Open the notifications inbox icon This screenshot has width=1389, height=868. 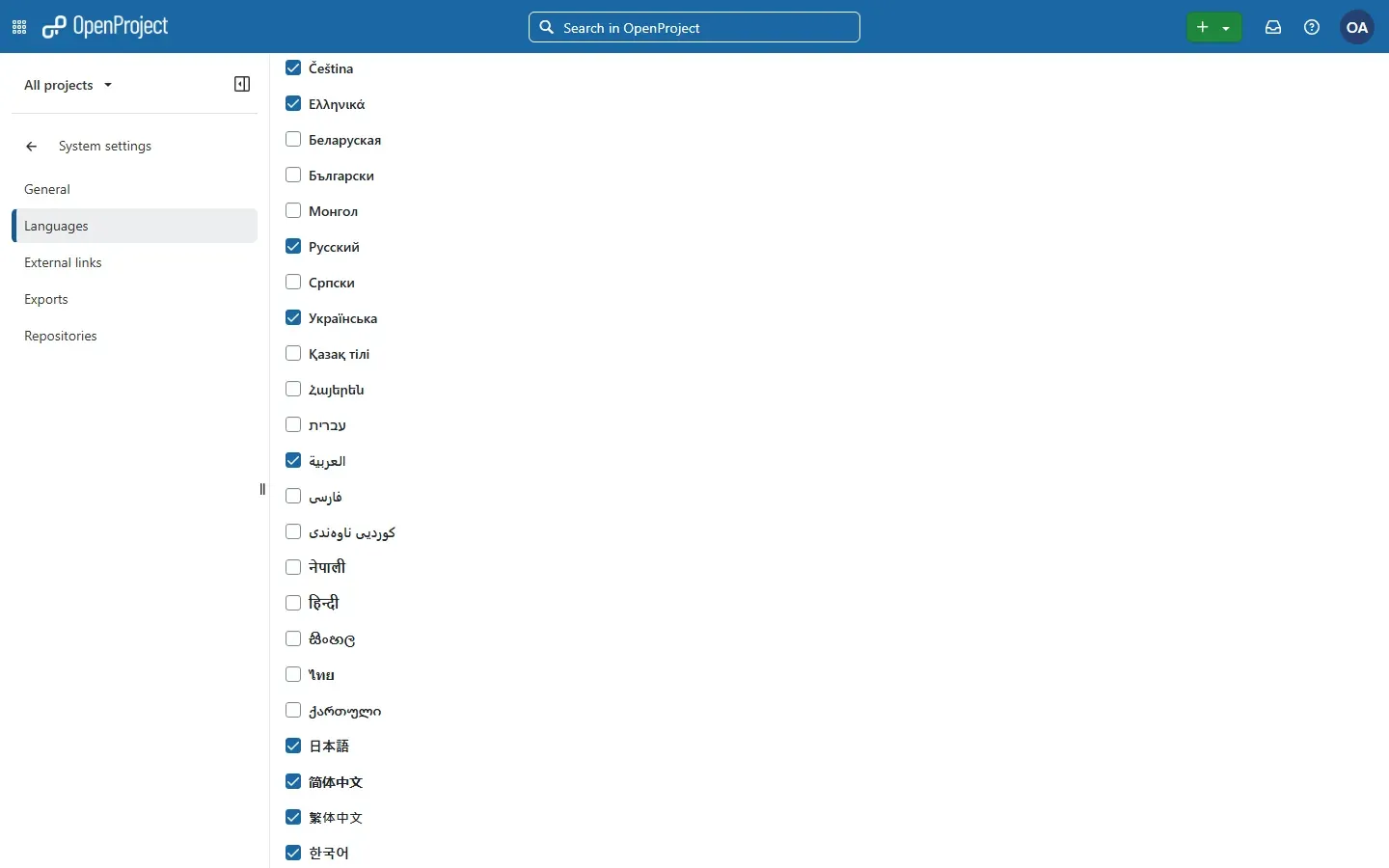coord(1273,27)
